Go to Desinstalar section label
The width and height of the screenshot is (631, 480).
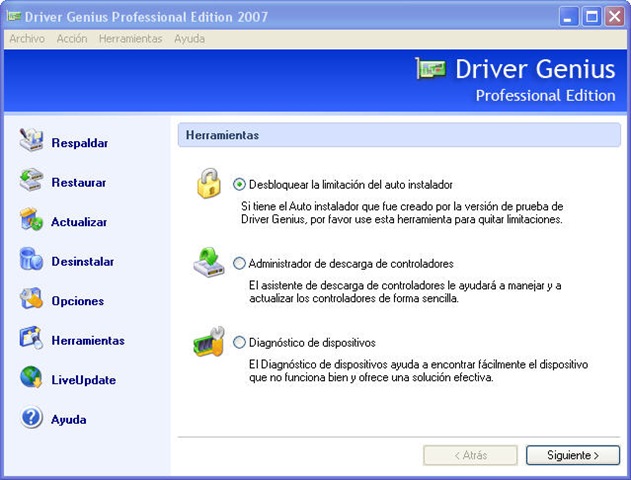[x=82, y=261]
